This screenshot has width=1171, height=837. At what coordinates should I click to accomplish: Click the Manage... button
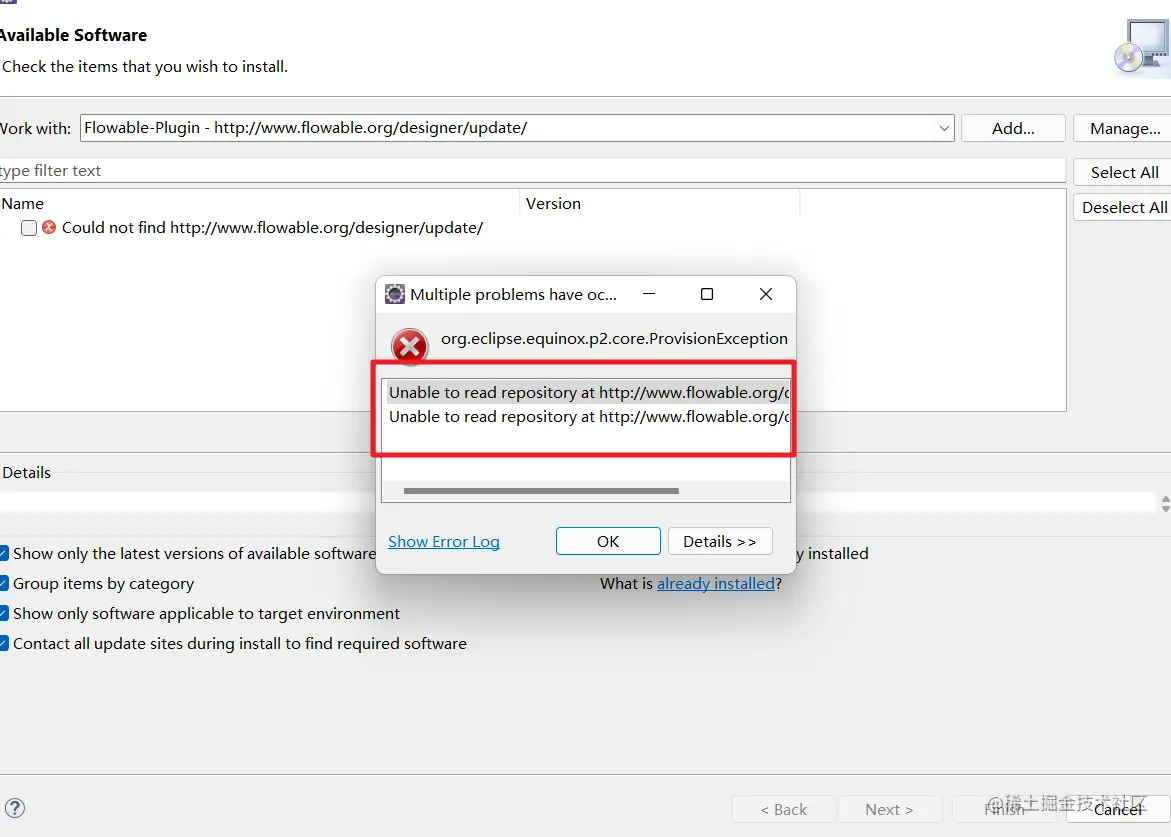(1123, 128)
